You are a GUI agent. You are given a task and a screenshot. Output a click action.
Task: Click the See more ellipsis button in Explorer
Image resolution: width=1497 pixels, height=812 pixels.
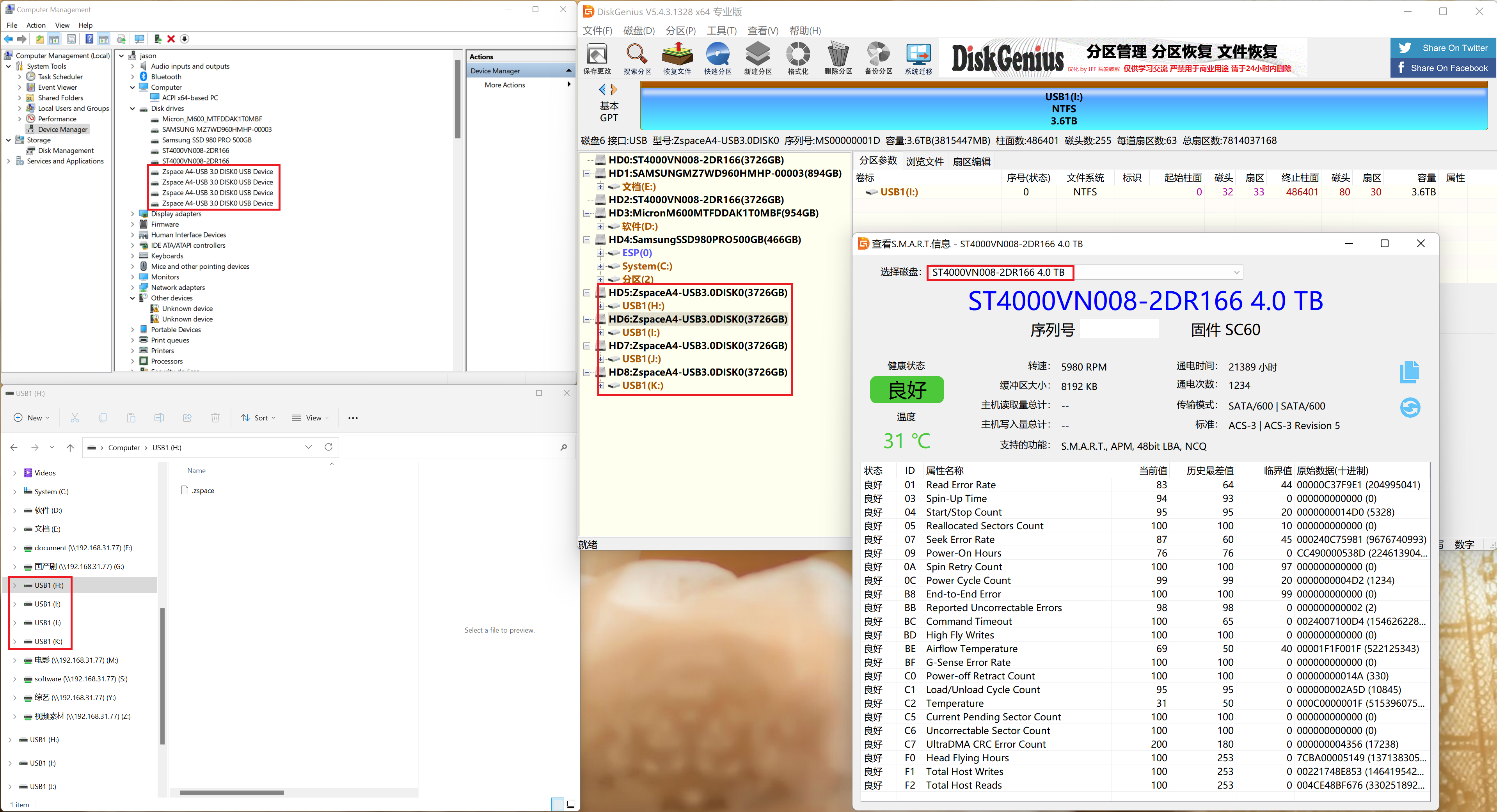pyautogui.click(x=353, y=418)
